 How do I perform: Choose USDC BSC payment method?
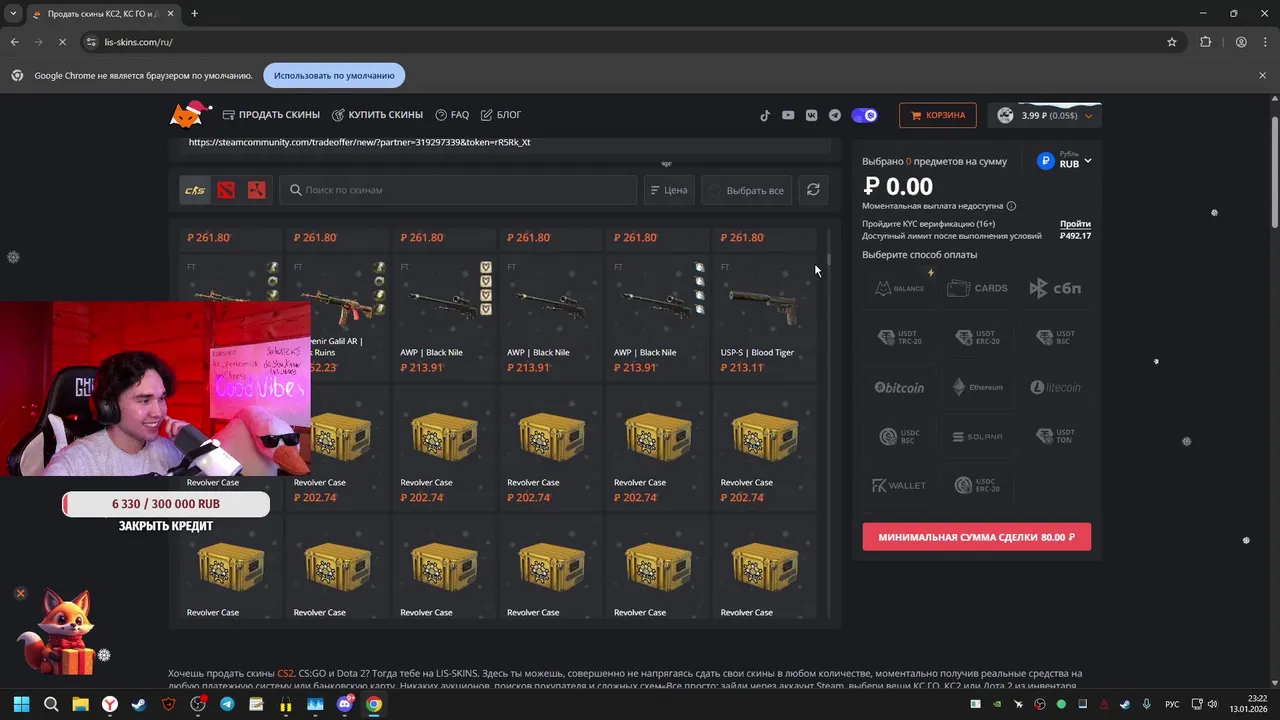[899, 437]
